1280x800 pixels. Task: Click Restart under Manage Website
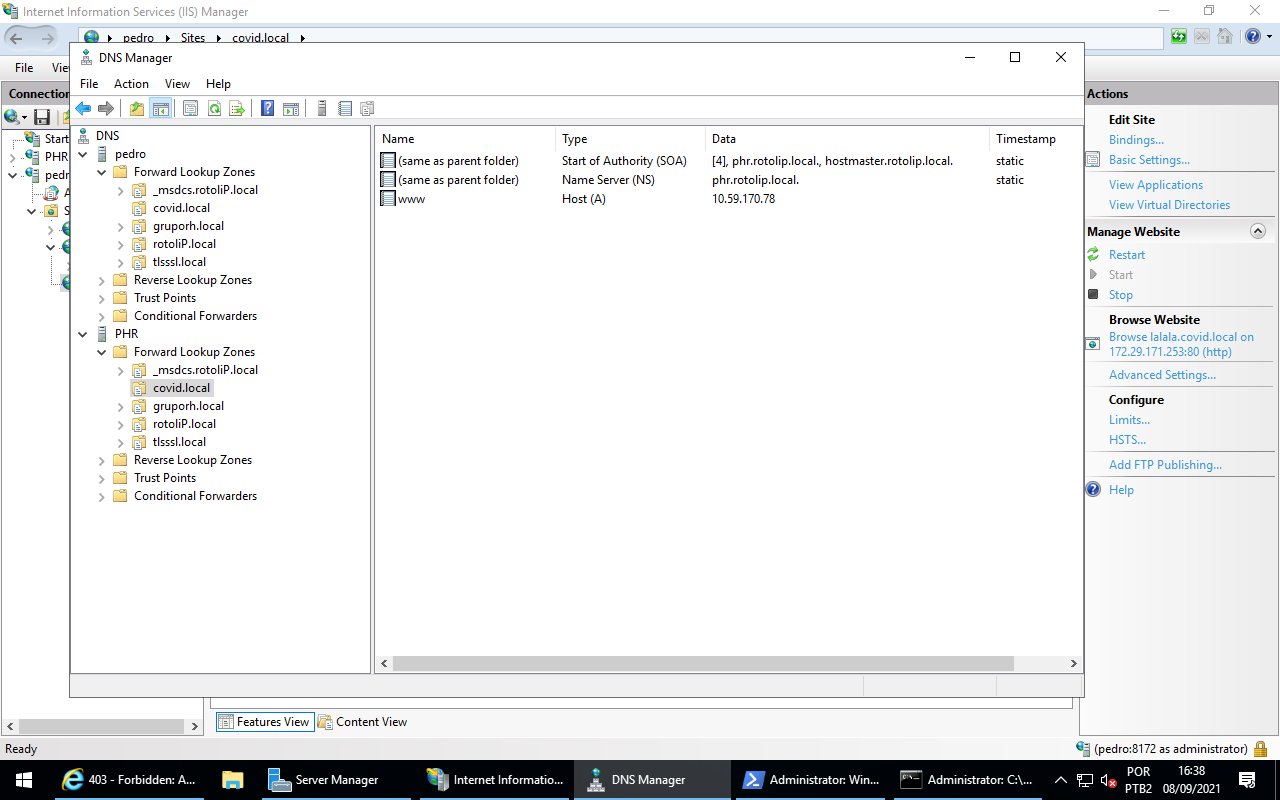click(x=1126, y=255)
